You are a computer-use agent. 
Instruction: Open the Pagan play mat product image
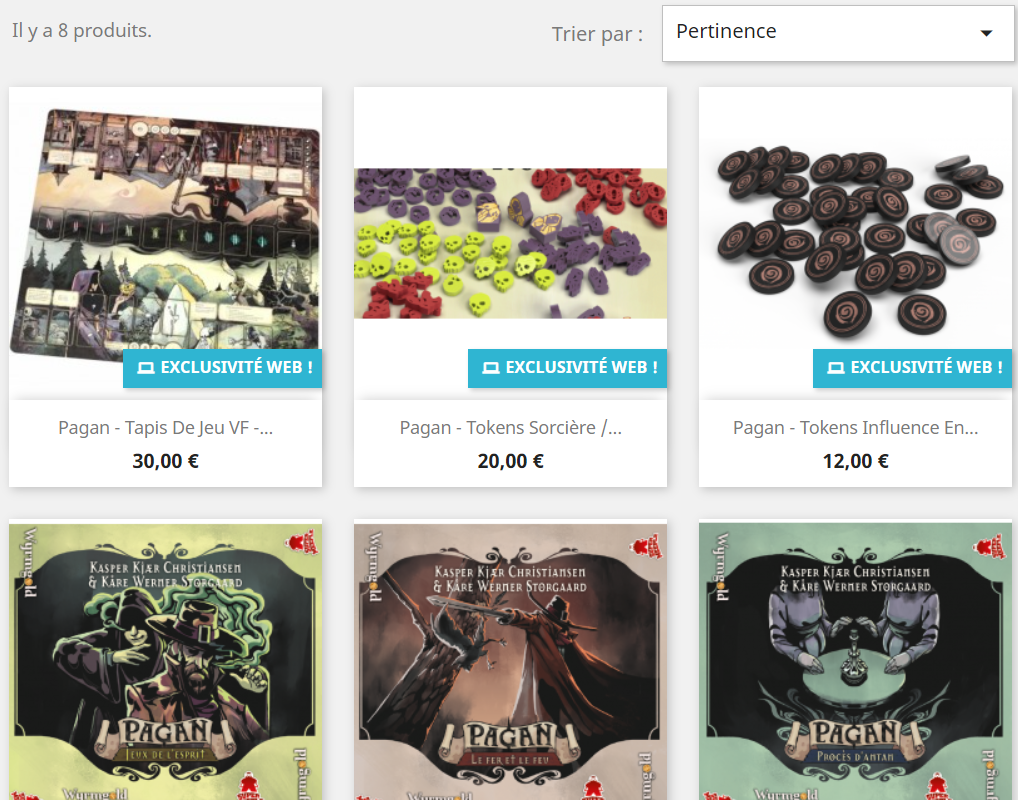[x=166, y=243]
